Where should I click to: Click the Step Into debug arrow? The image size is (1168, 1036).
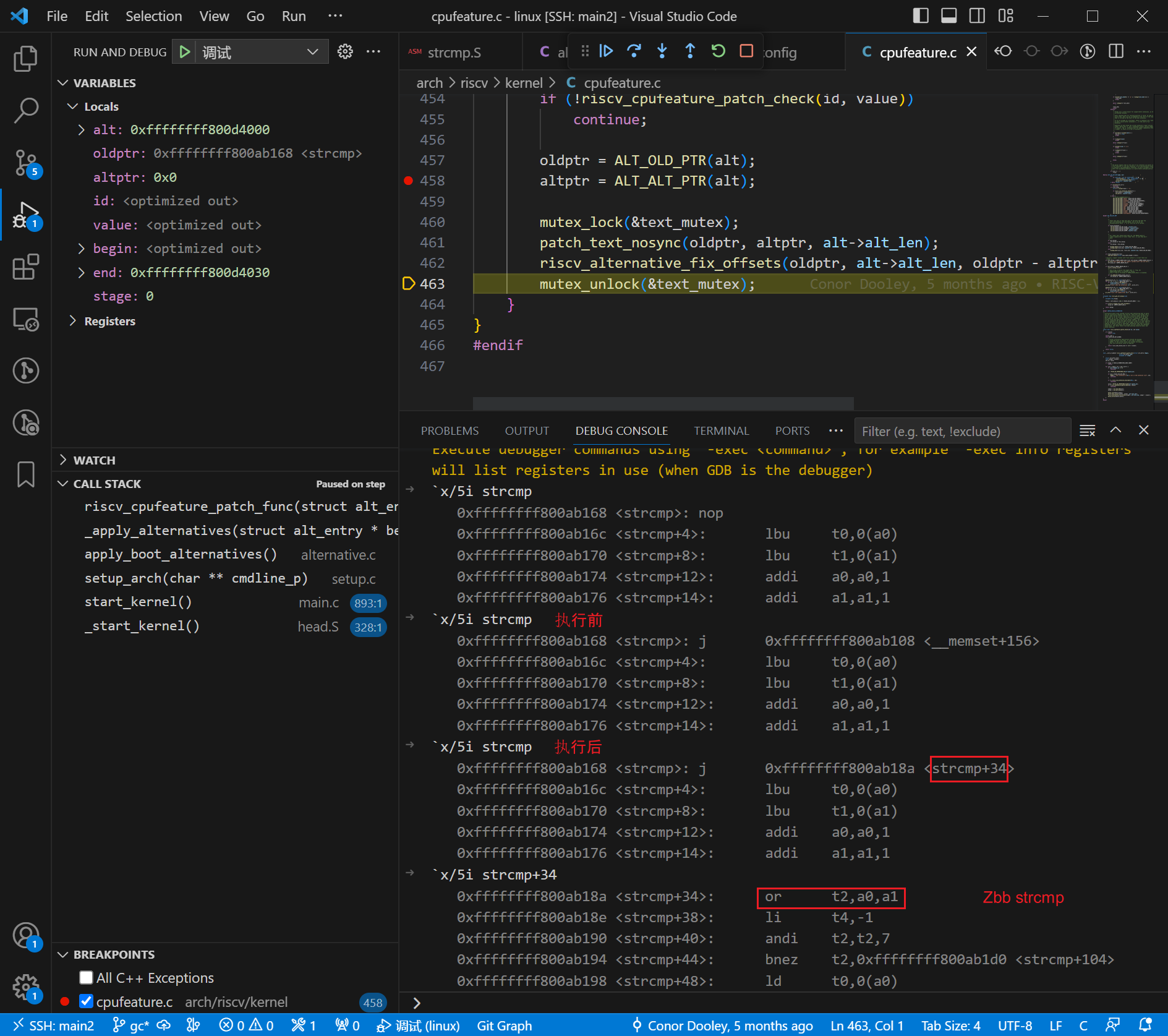click(x=662, y=51)
